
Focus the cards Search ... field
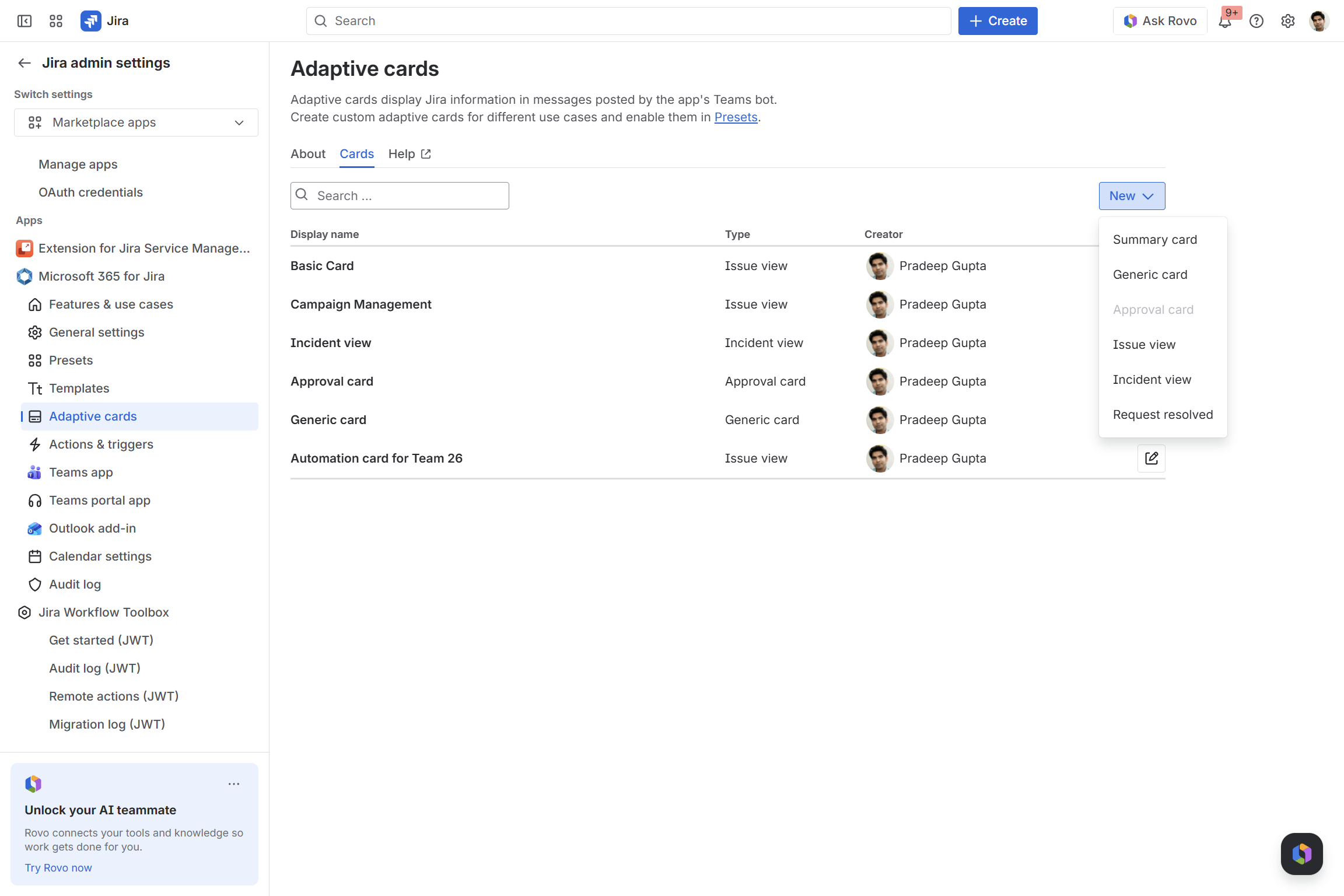tap(400, 196)
